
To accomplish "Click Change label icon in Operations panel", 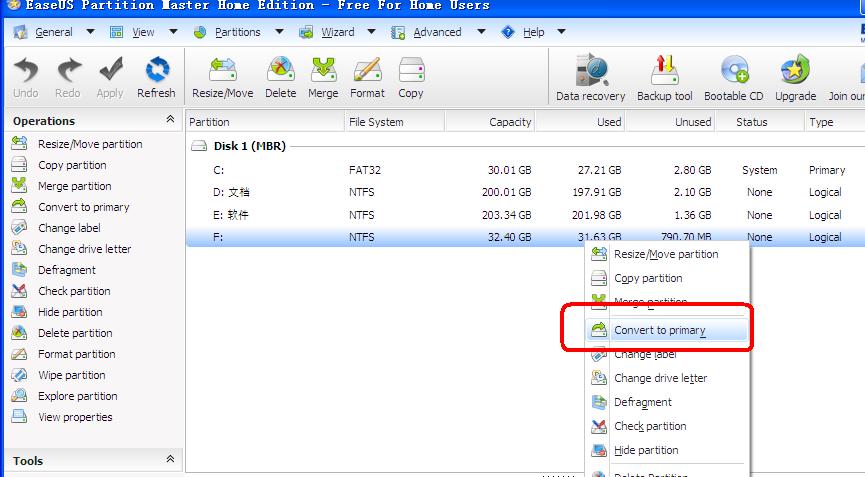I will coord(19,227).
